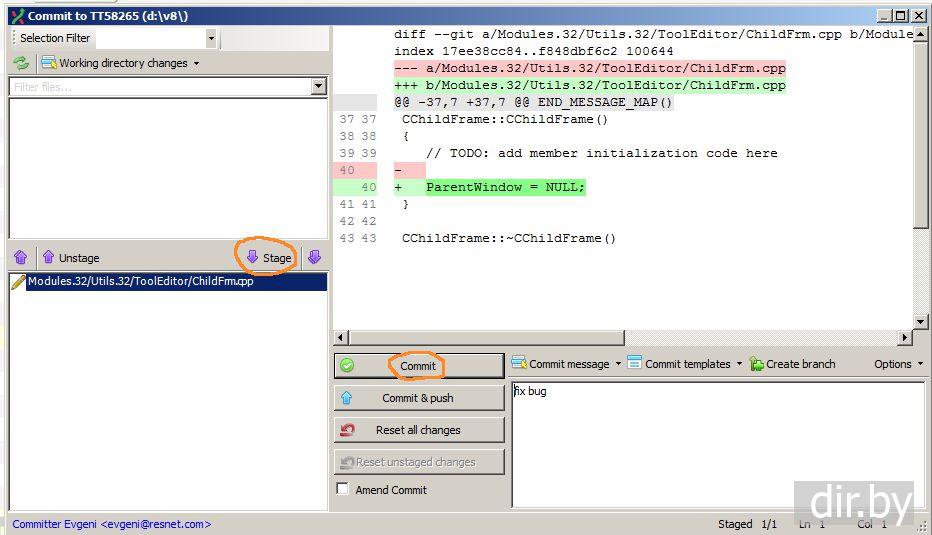Screen dimensions: 932x535
Task: Open the Options dropdown menu
Action: pos(898,364)
